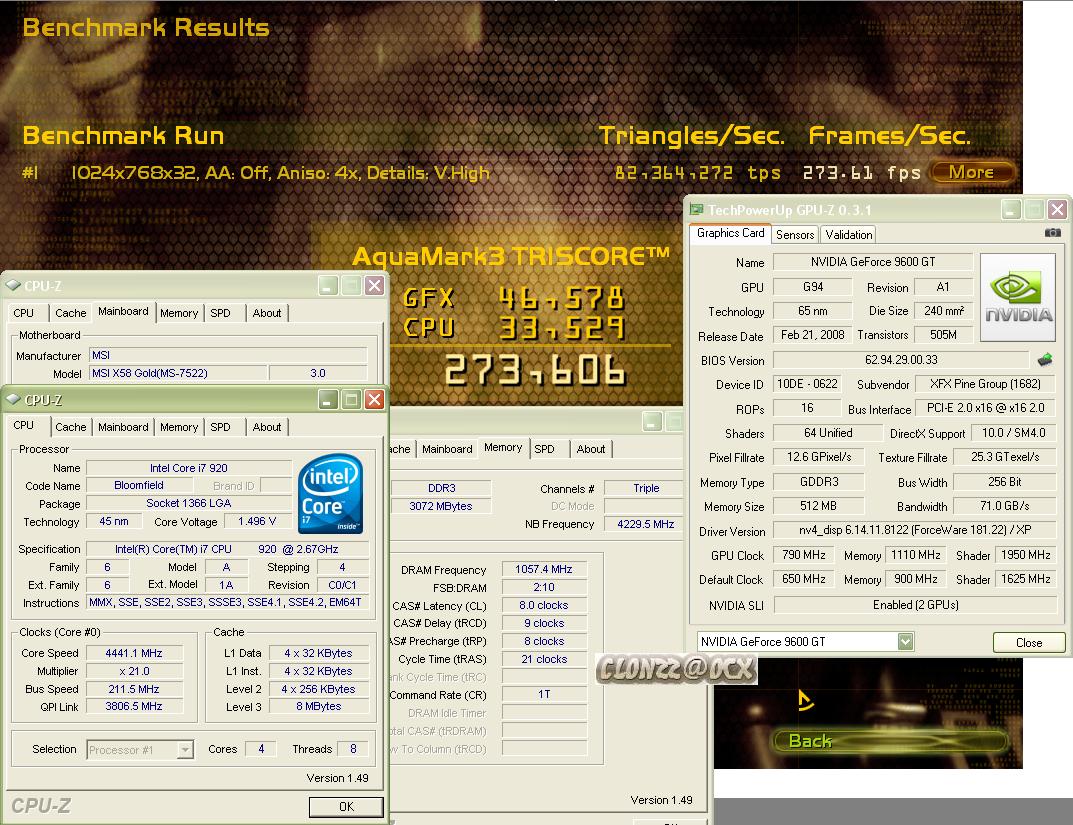
Task: Click the GPU Clock value 790 MHz
Action: pyautogui.click(x=803, y=555)
